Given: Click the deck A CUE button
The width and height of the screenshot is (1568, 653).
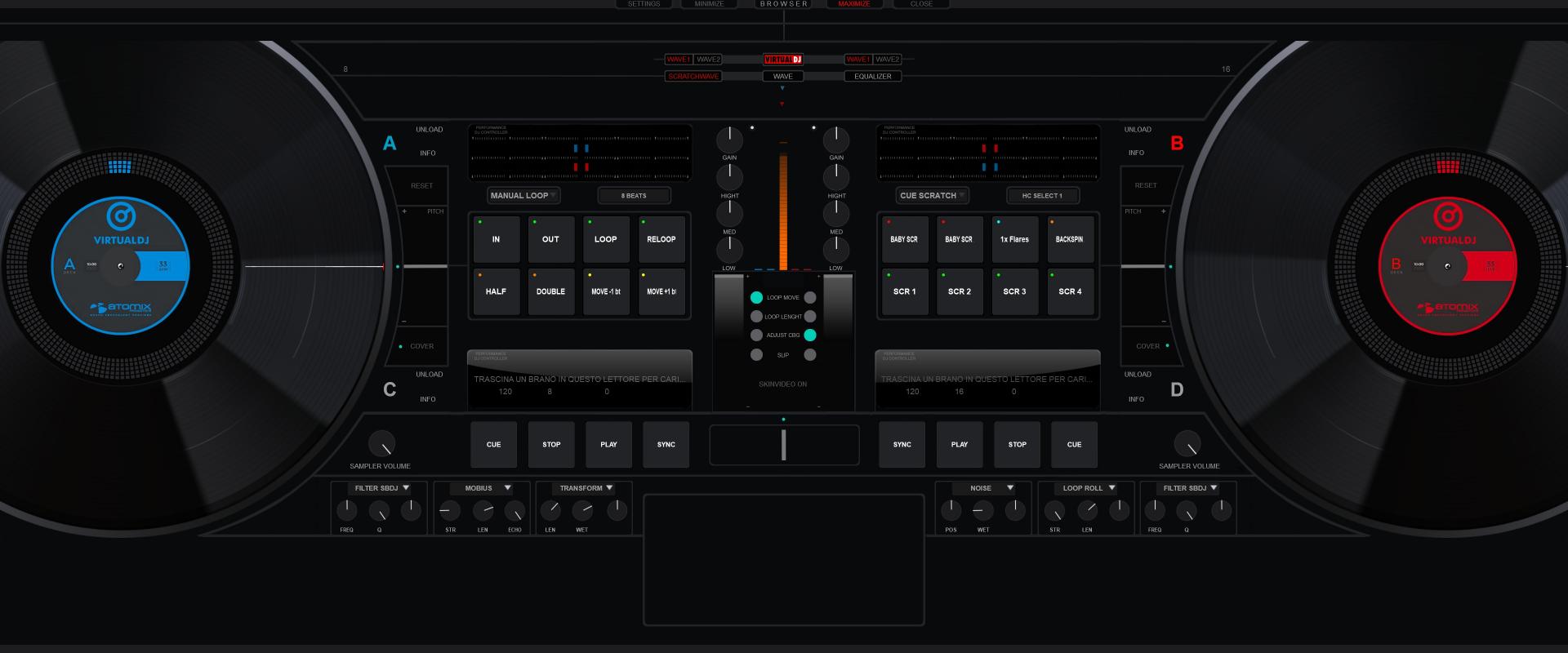Looking at the screenshot, I should pos(493,445).
